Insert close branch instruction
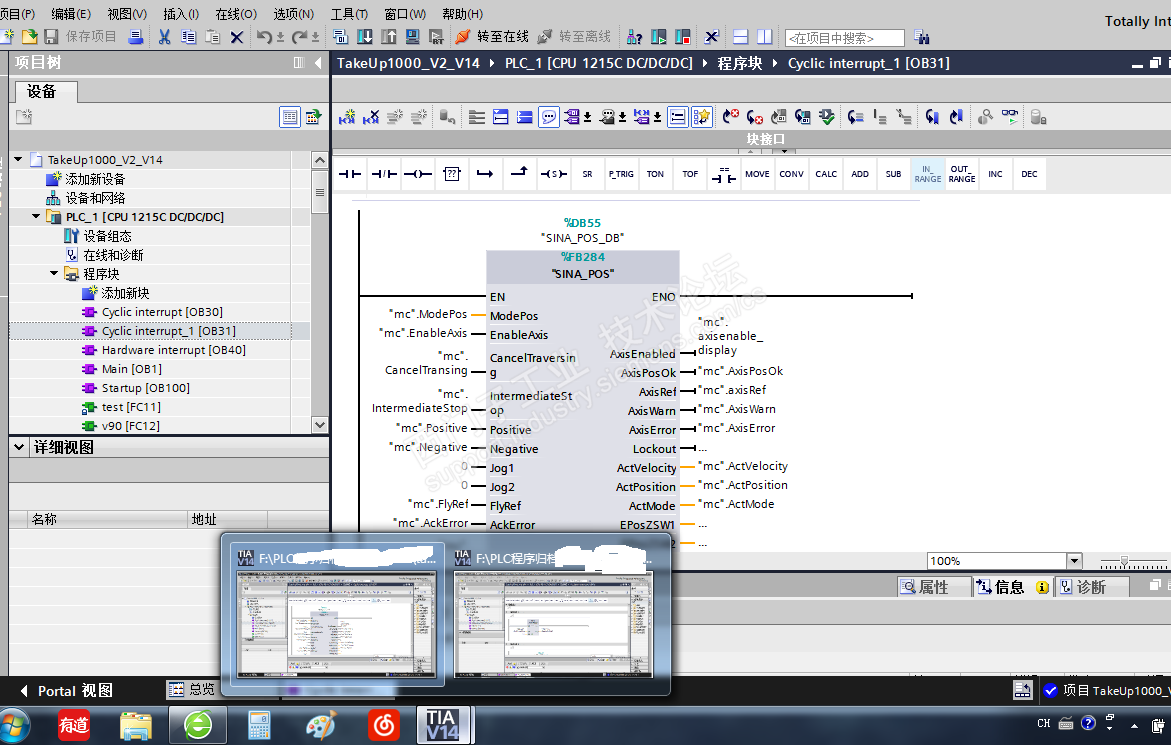 point(519,174)
